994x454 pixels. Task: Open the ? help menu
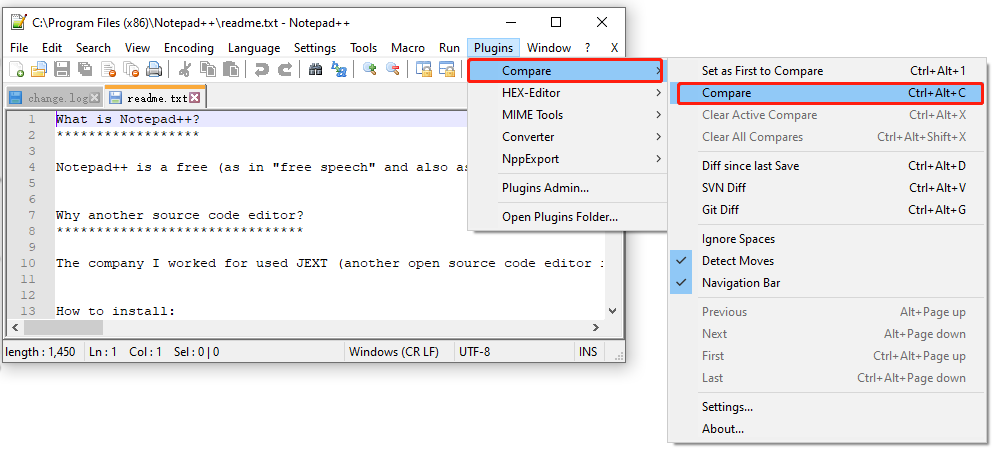point(588,48)
